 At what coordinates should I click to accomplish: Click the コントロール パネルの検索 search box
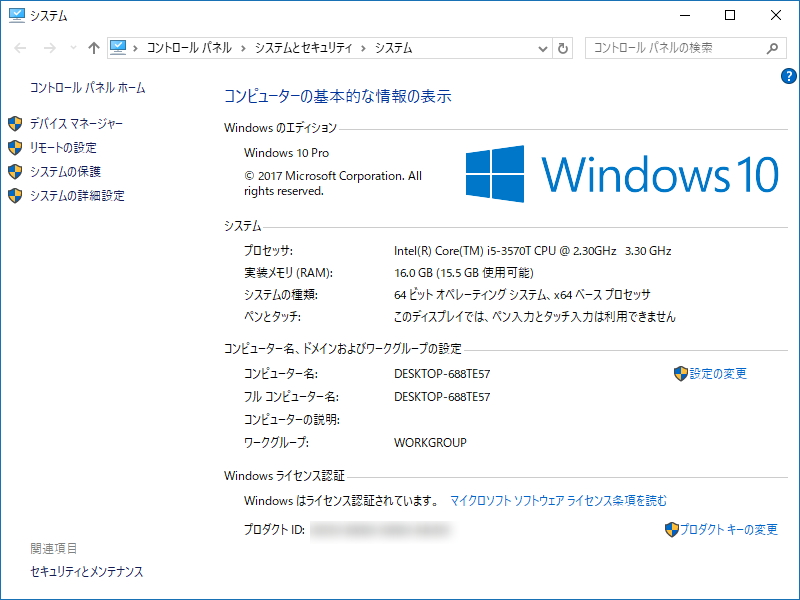(670, 47)
